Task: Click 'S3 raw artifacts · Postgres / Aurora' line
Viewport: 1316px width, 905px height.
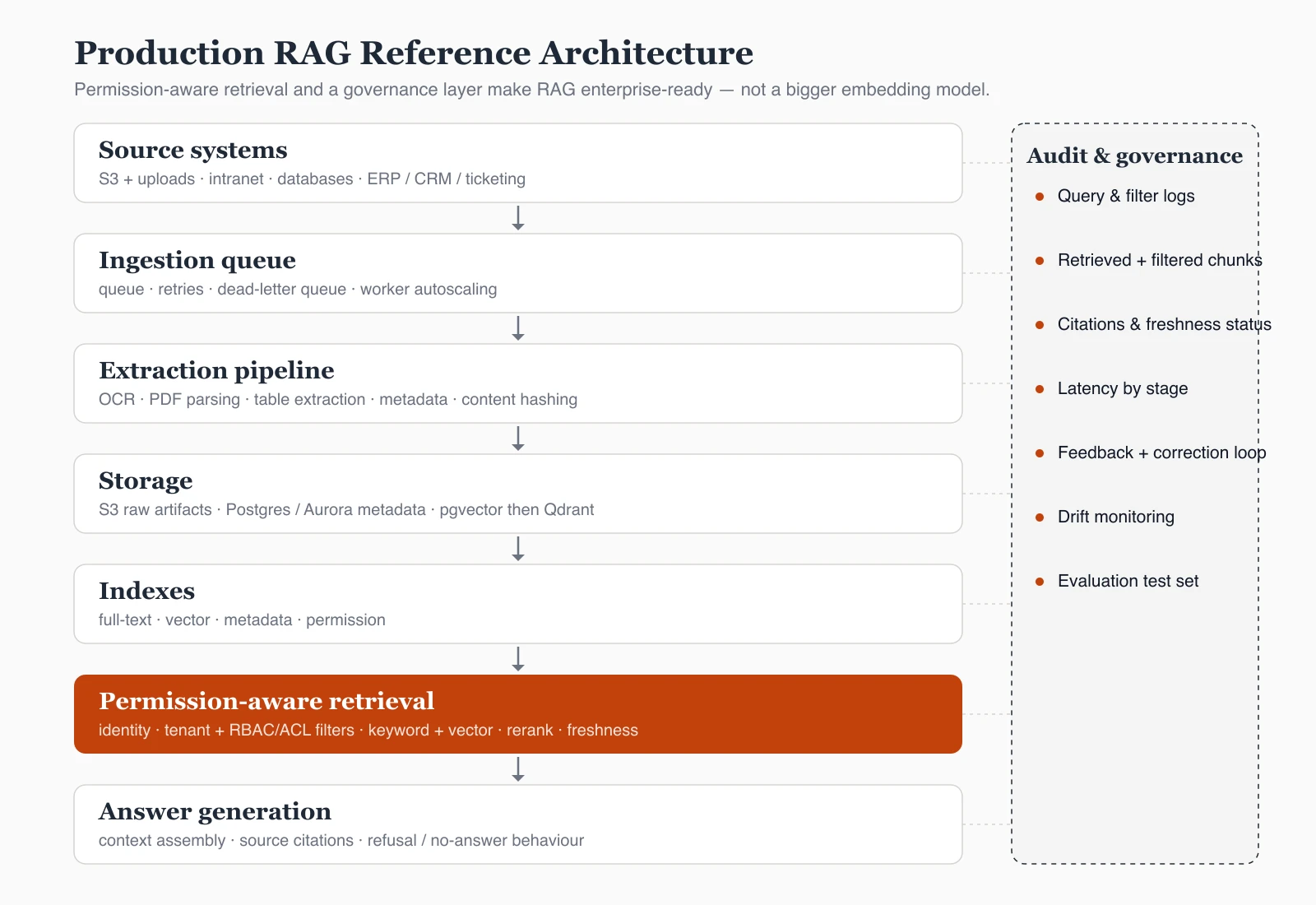Action: [x=346, y=510]
